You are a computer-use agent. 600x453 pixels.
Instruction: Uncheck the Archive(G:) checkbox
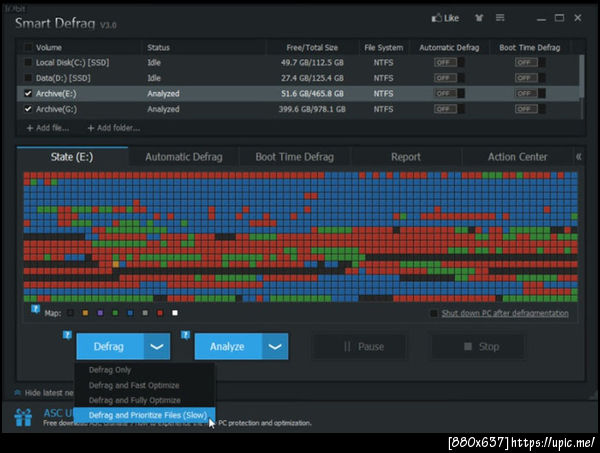pos(28,109)
